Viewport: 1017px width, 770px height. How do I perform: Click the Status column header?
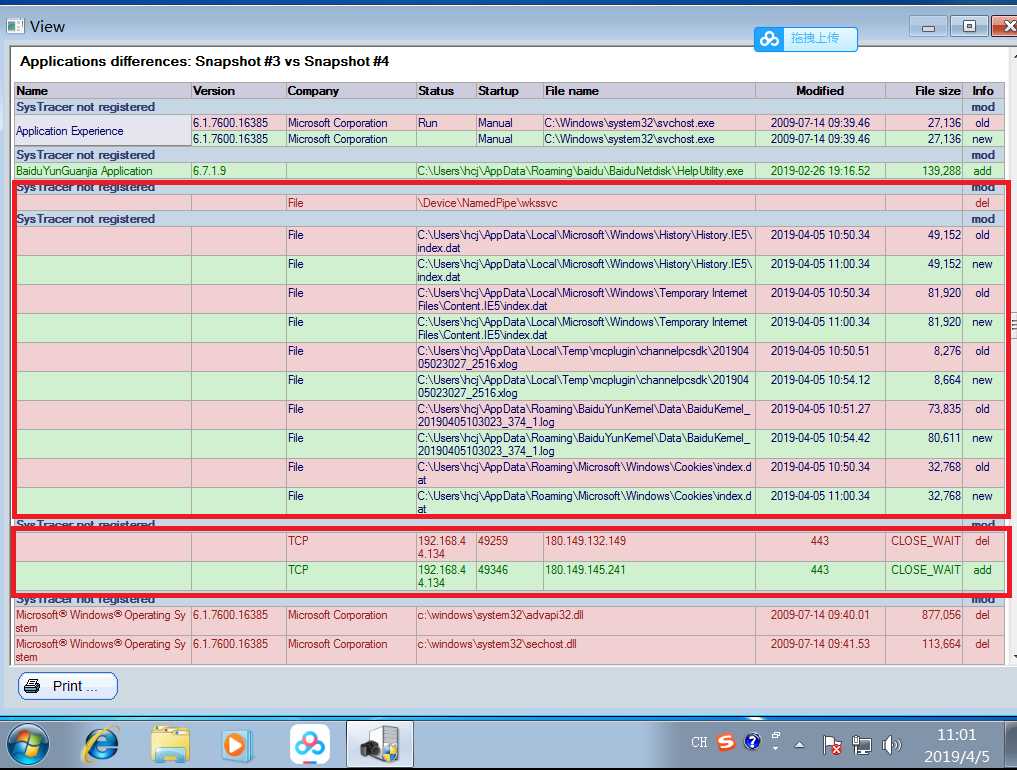click(446, 91)
